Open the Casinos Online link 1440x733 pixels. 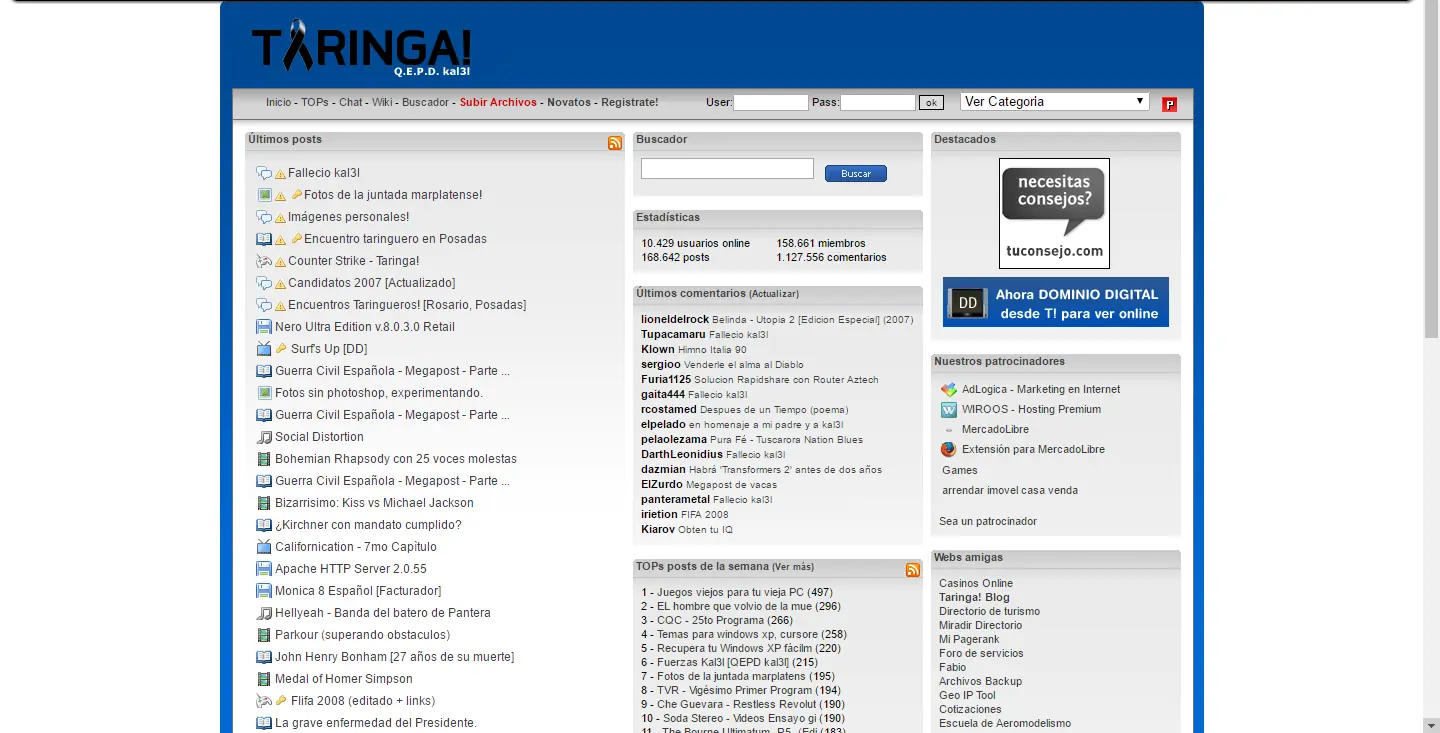[976, 584]
